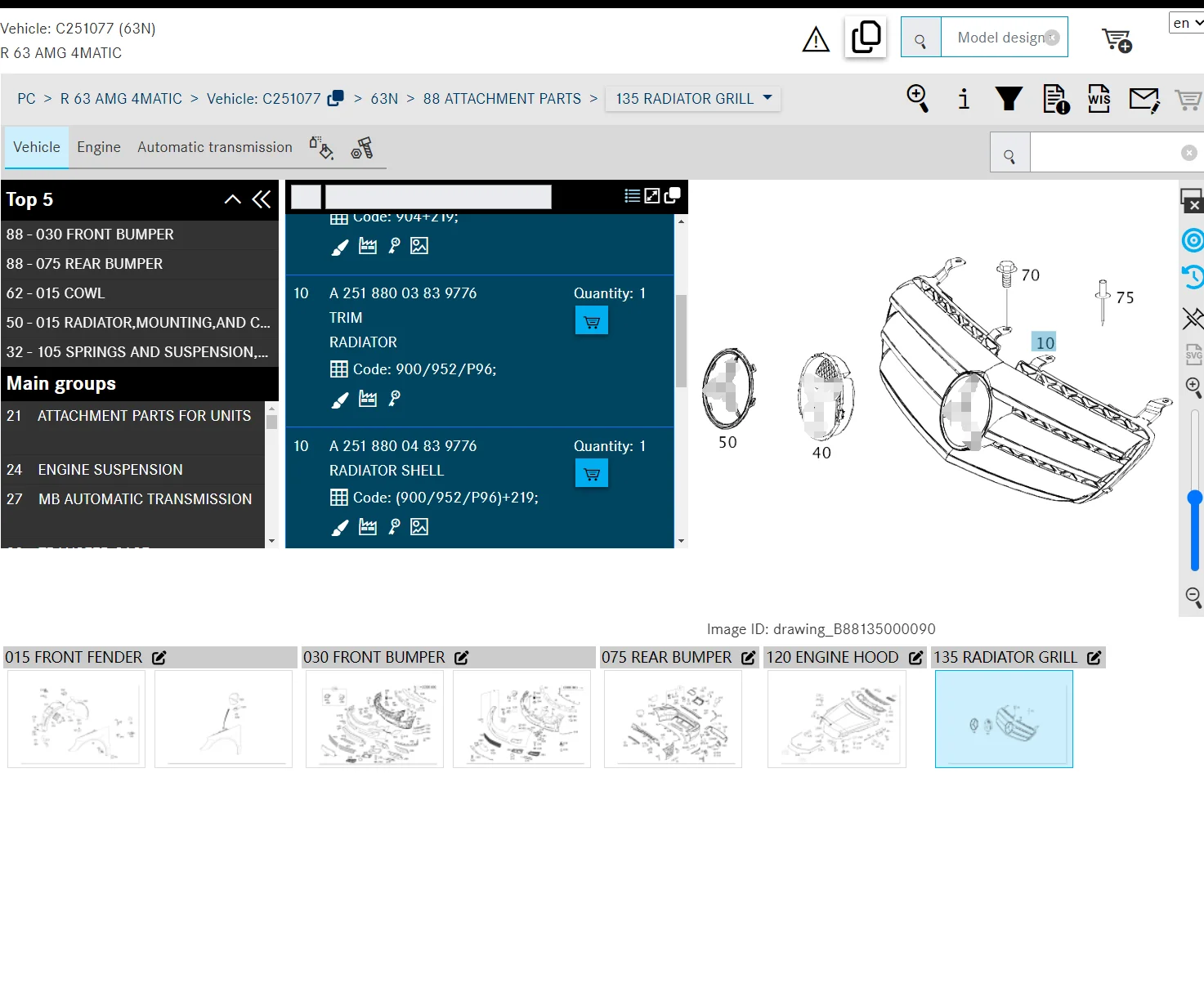The image size is (1204, 983).
Task: Click the WIS document icon
Action: tap(1099, 99)
